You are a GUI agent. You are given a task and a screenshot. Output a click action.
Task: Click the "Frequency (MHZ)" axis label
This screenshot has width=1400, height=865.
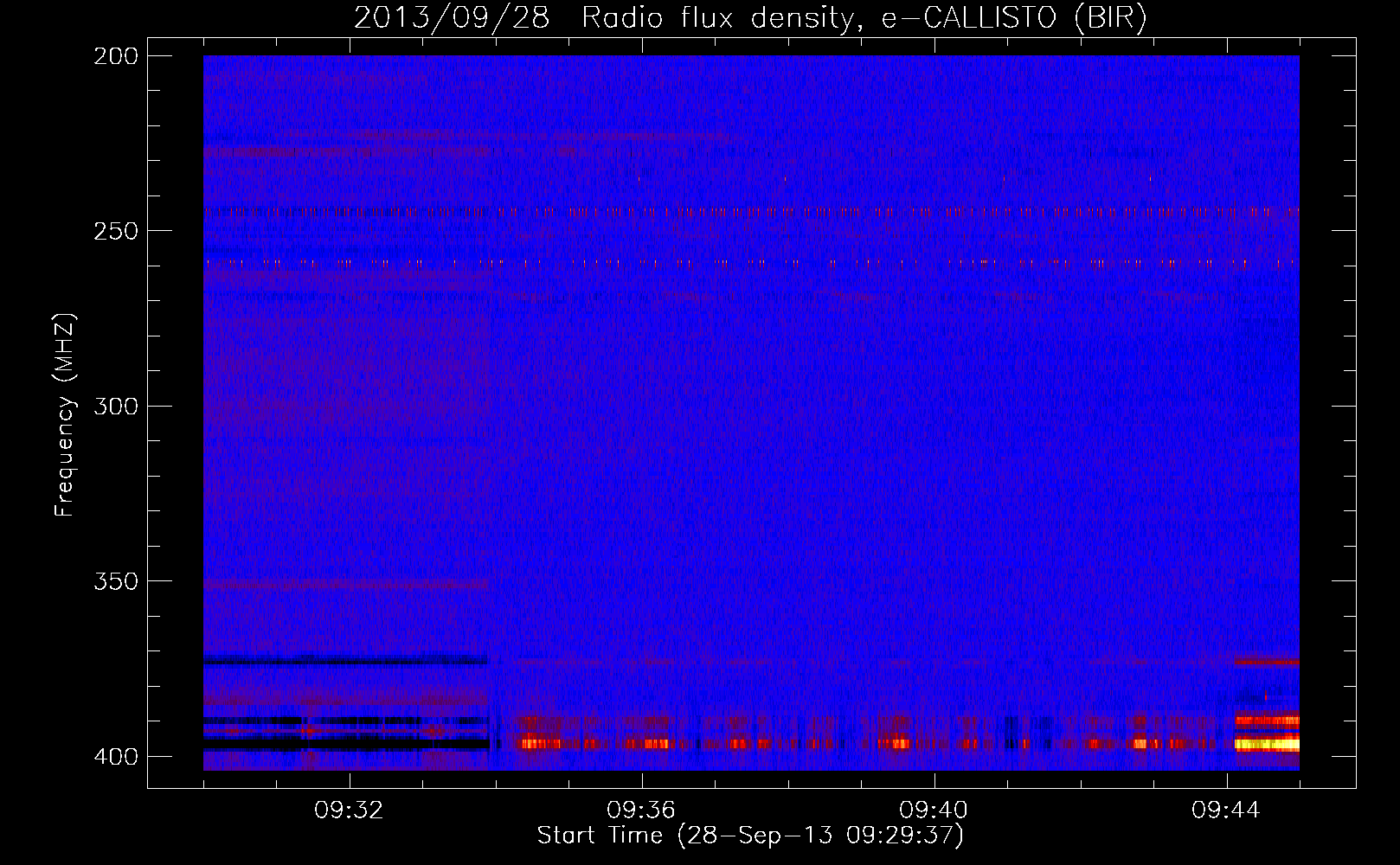(65, 415)
